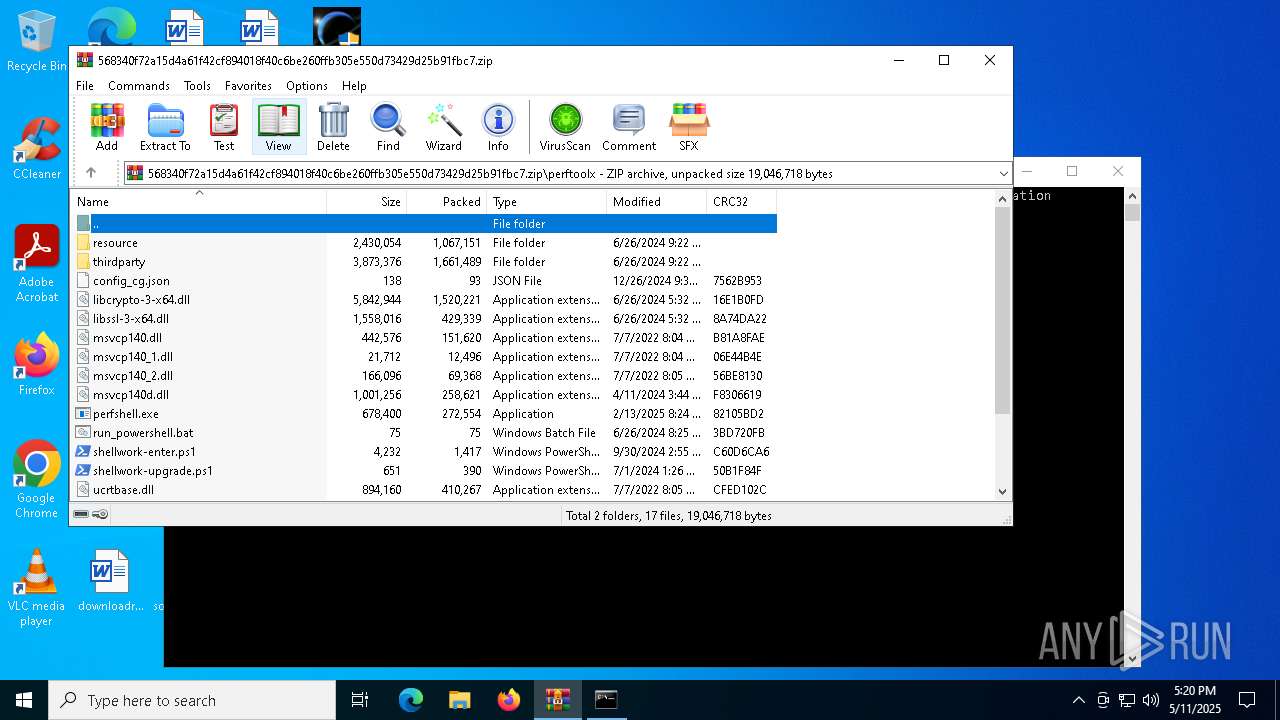This screenshot has width=1280, height=720.
Task: Select the perfshell.exe application icon
Action: (x=84, y=414)
